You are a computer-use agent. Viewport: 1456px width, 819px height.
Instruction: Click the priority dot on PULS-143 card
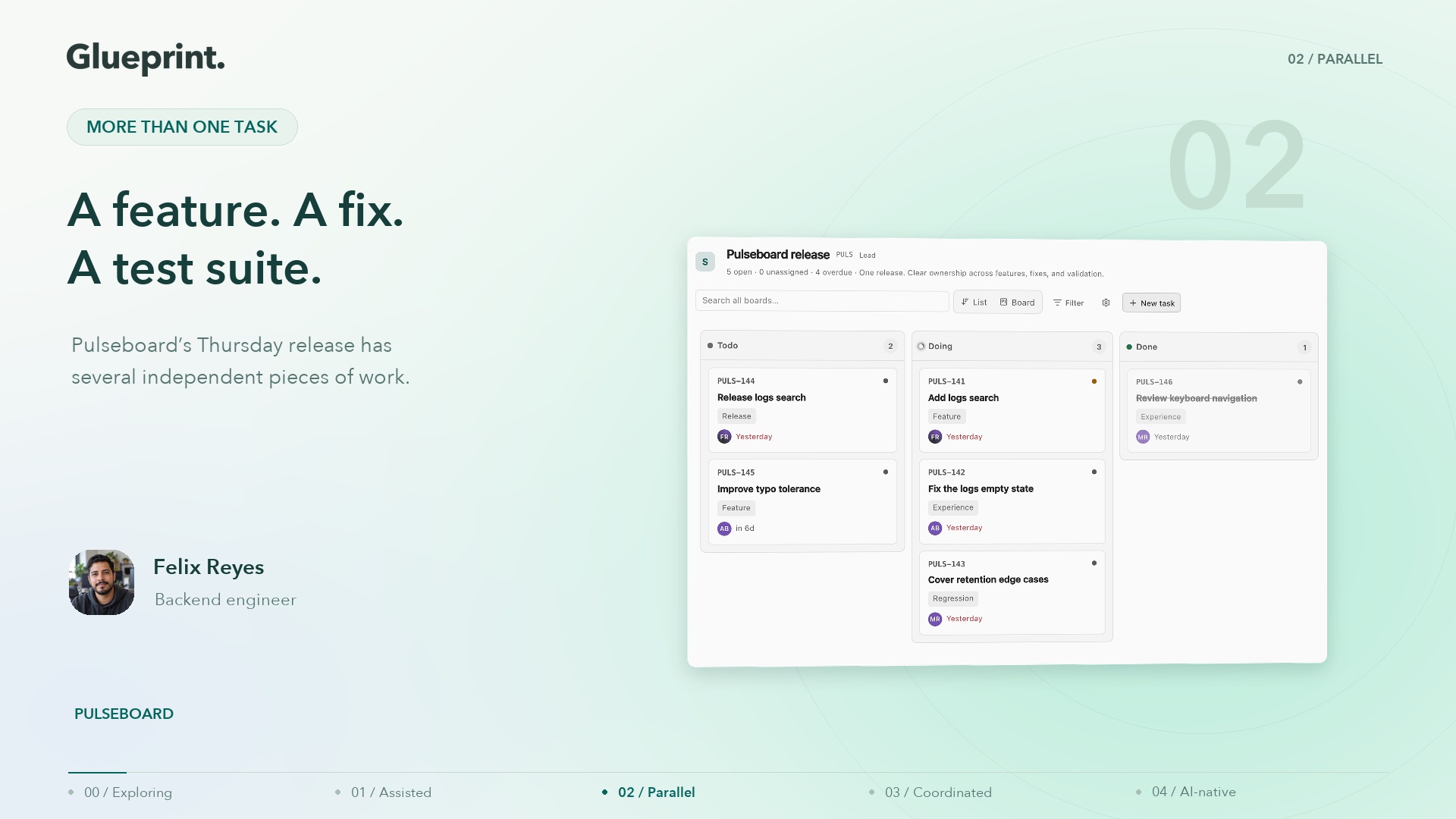click(1094, 563)
